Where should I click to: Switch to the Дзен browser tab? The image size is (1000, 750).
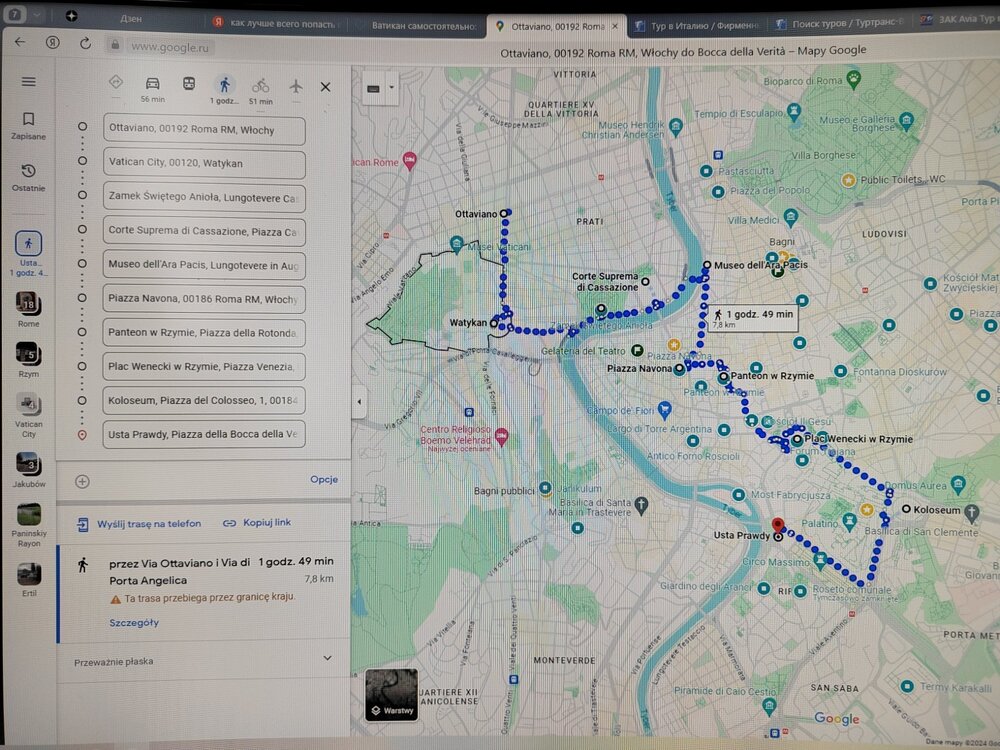pyautogui.click(x=131, y=19)
